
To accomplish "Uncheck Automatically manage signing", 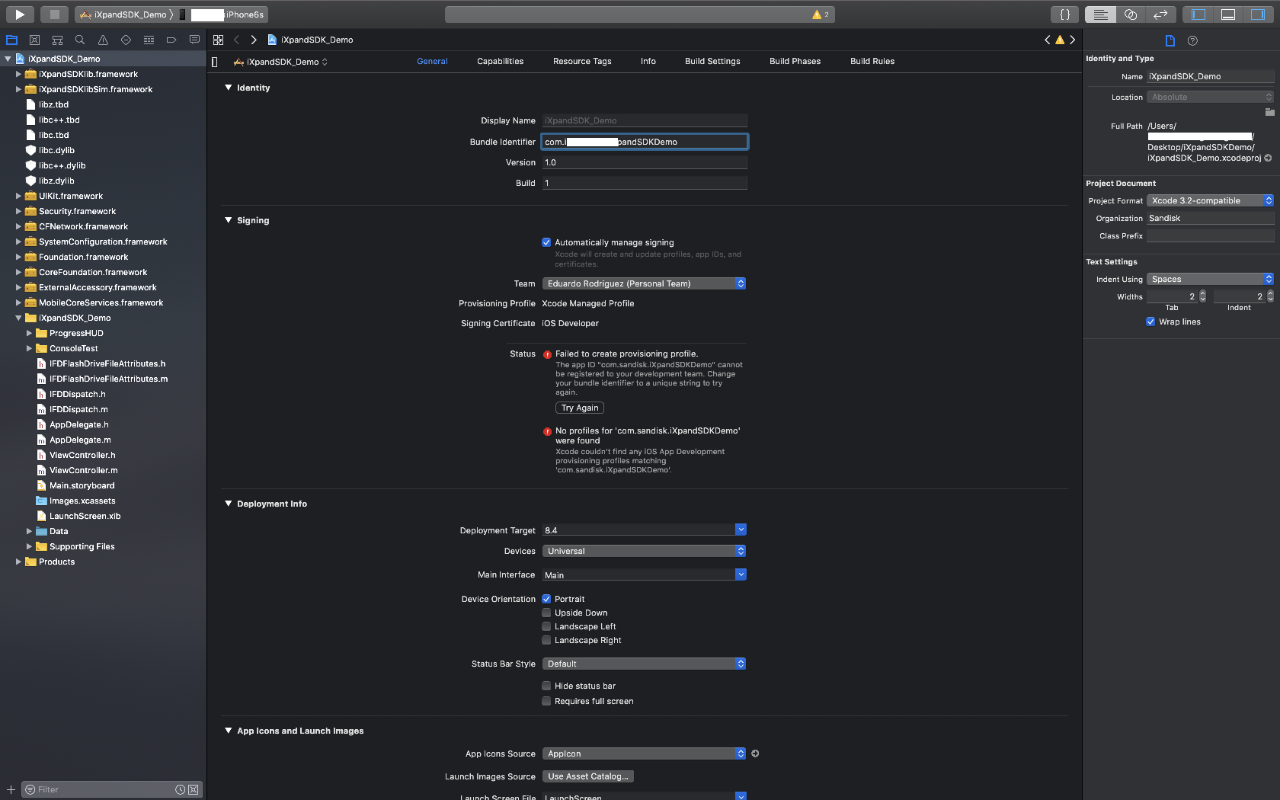I will 546,242.
